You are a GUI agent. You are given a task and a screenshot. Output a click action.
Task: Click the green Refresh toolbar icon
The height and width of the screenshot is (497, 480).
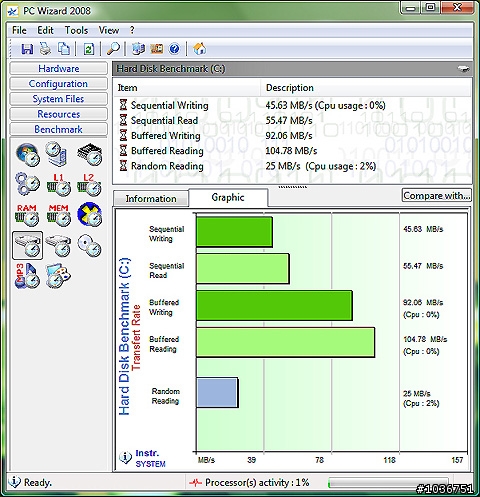point(89,49)
